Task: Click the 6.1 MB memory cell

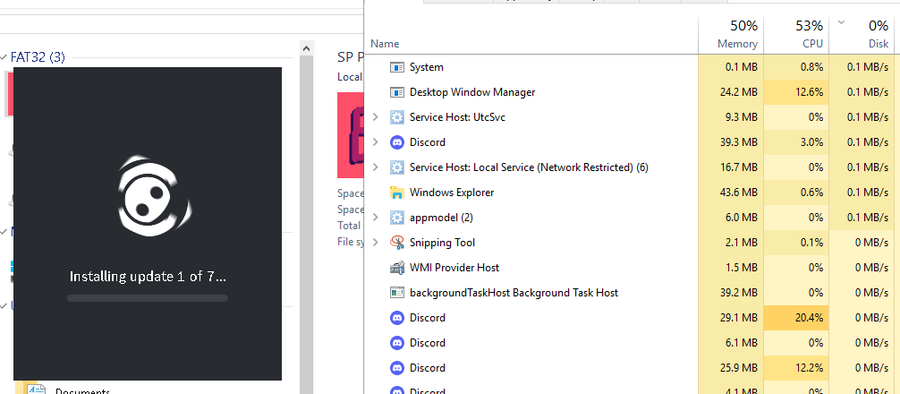Action: pyautogui.click(x=731, y=343)
